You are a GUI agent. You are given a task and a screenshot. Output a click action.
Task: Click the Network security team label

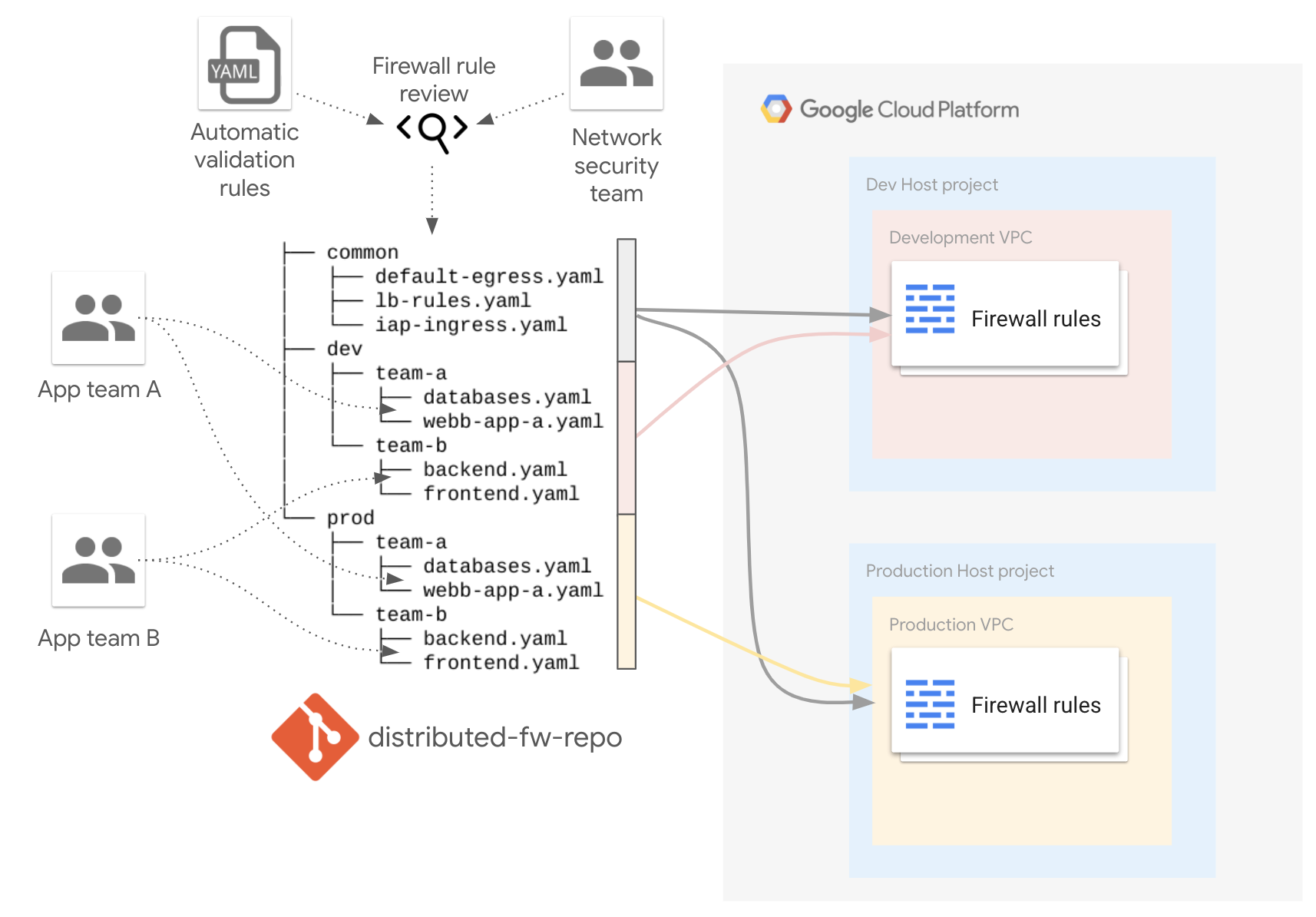[617, 165]
